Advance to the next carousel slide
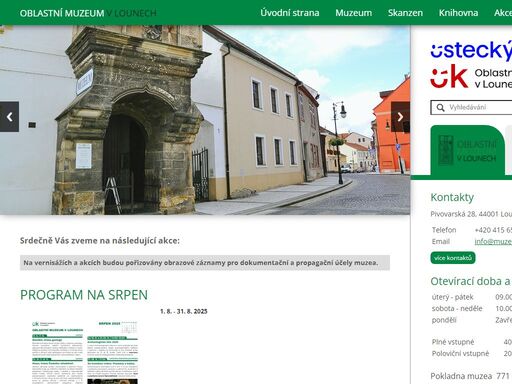The height and width of the screenshot is (384, 512). (x=400, y=117)
